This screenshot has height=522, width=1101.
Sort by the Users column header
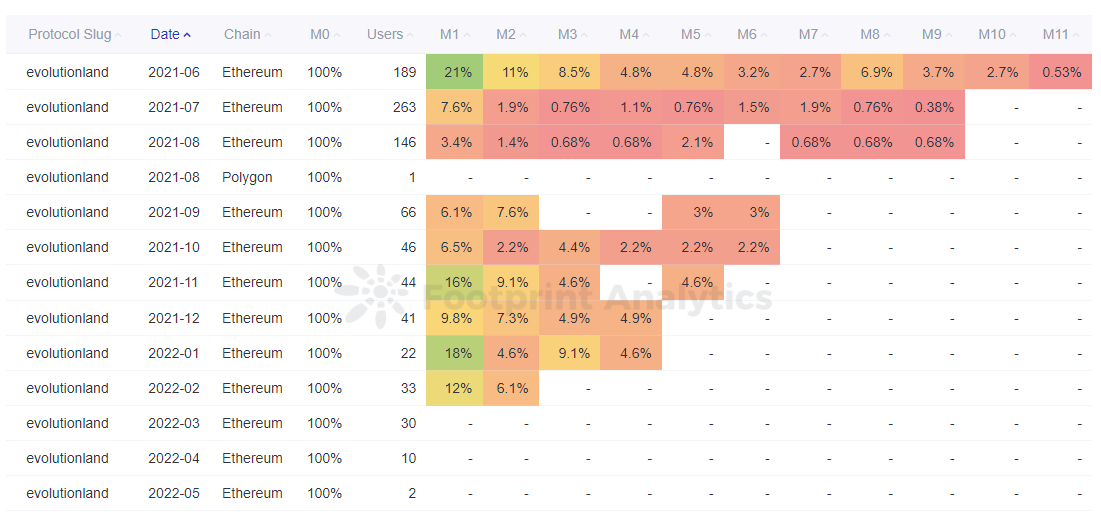[390, 34]
